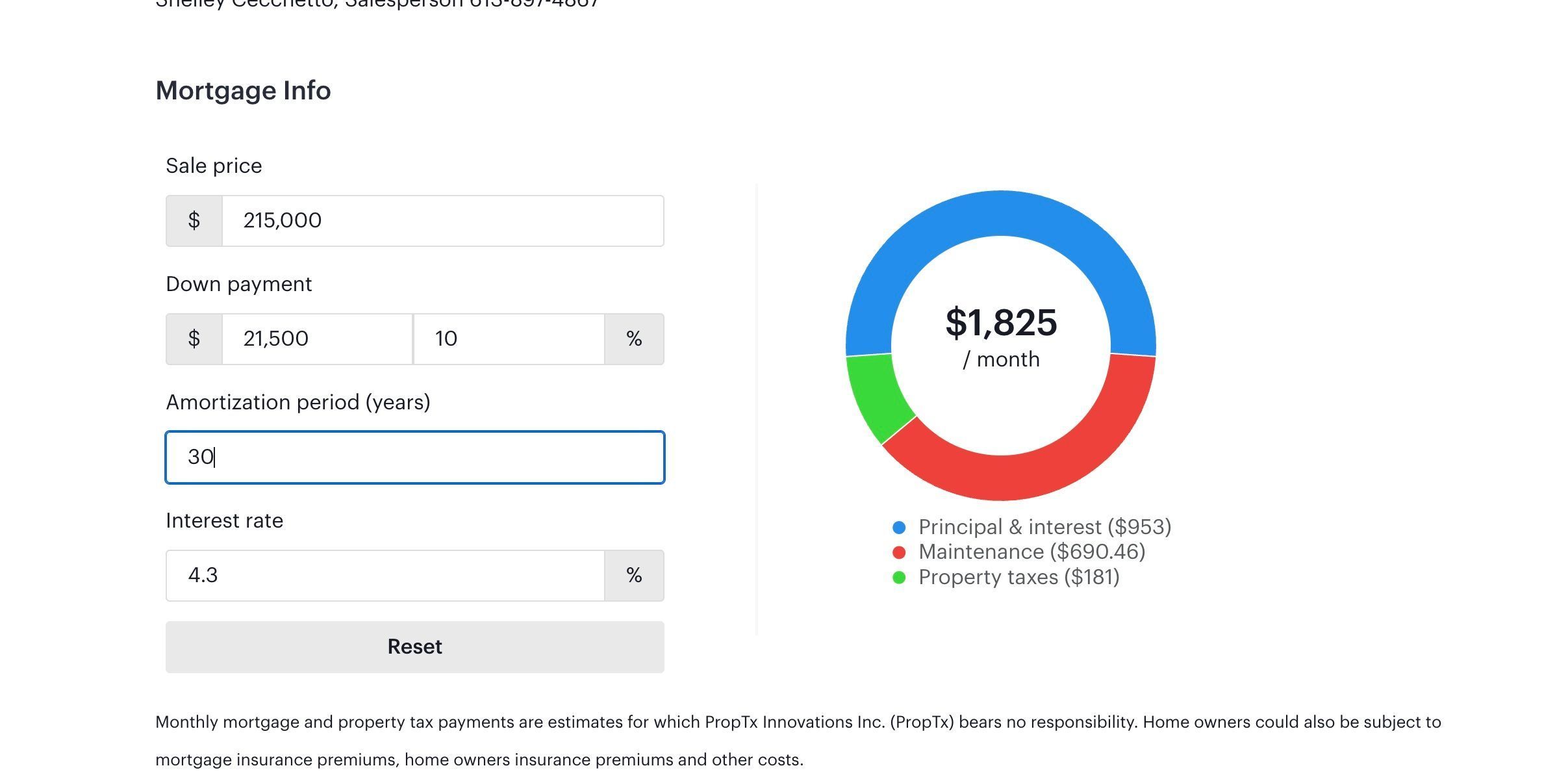This screenshot has width=1568, height=781.
Task: Click the blue donut chart segment
Action: 1001,213
